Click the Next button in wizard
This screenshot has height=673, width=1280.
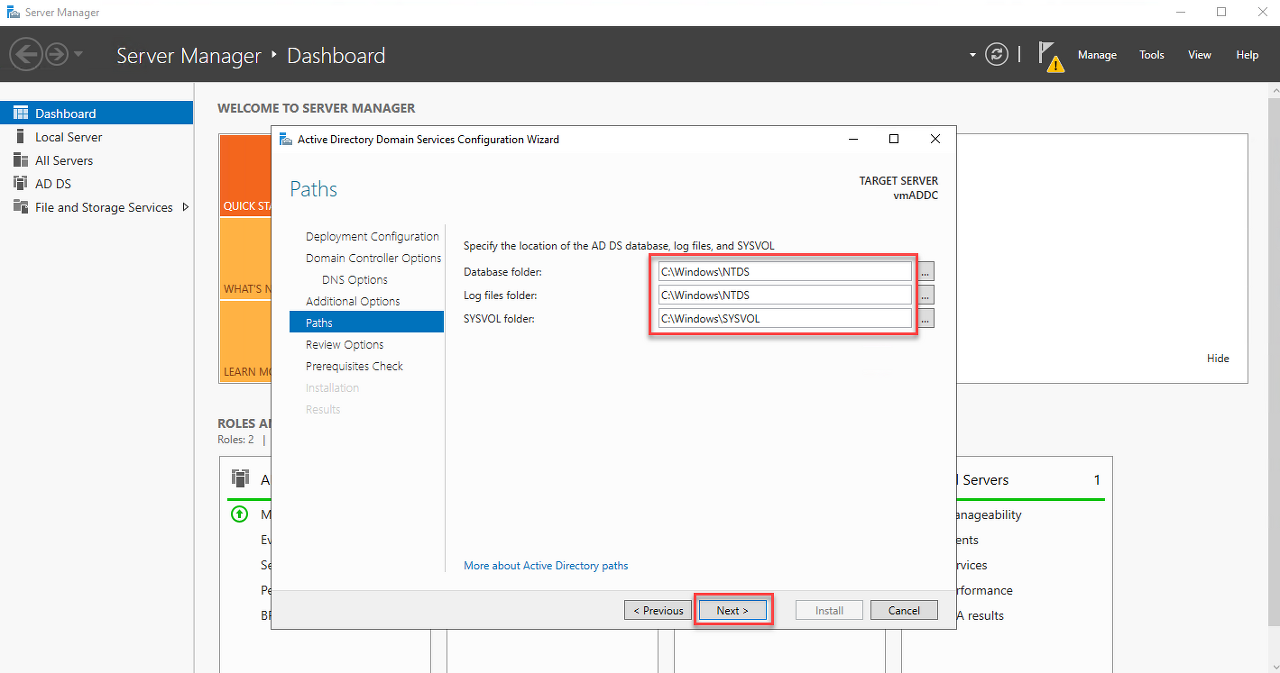coord(732,610)
